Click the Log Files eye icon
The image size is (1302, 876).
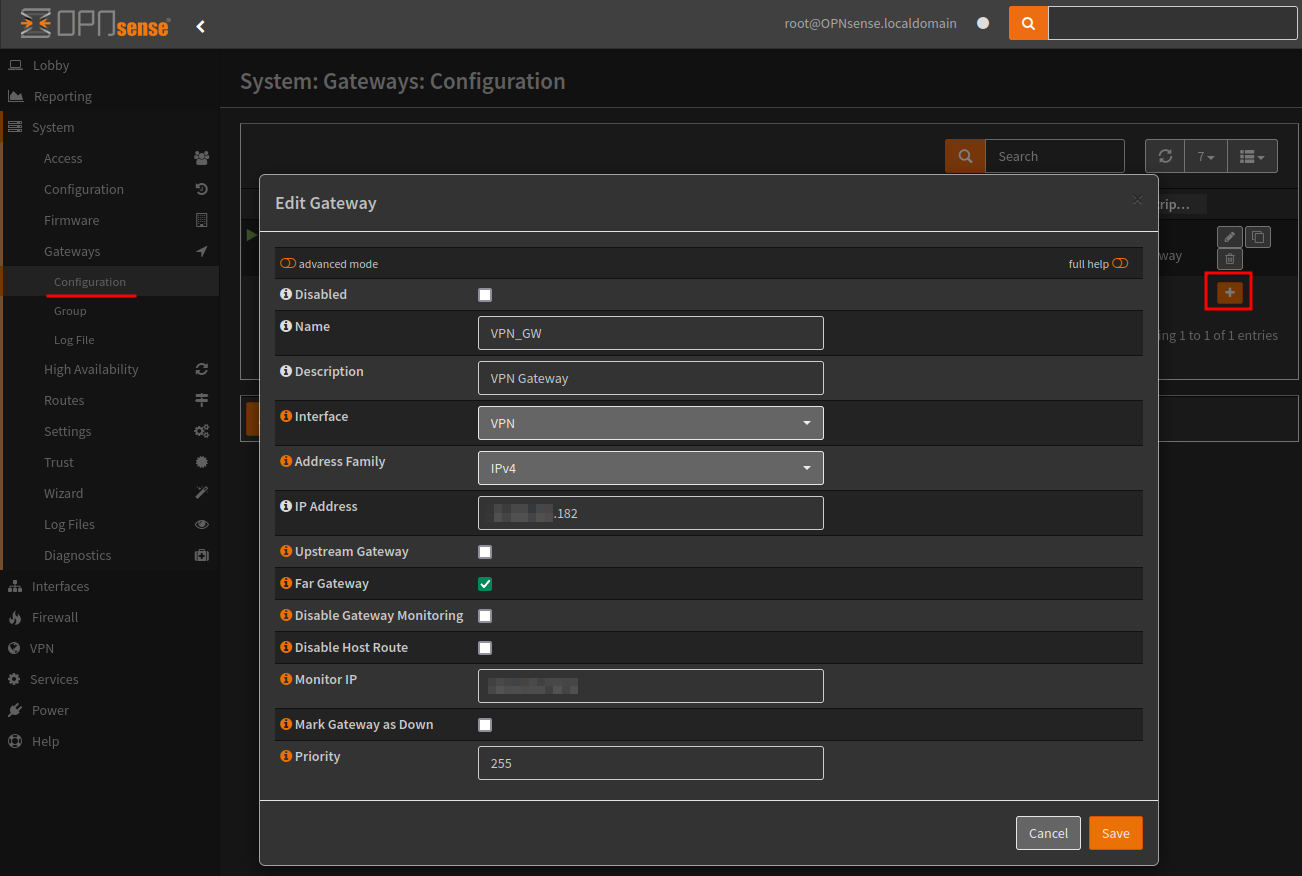pos(201,524)
